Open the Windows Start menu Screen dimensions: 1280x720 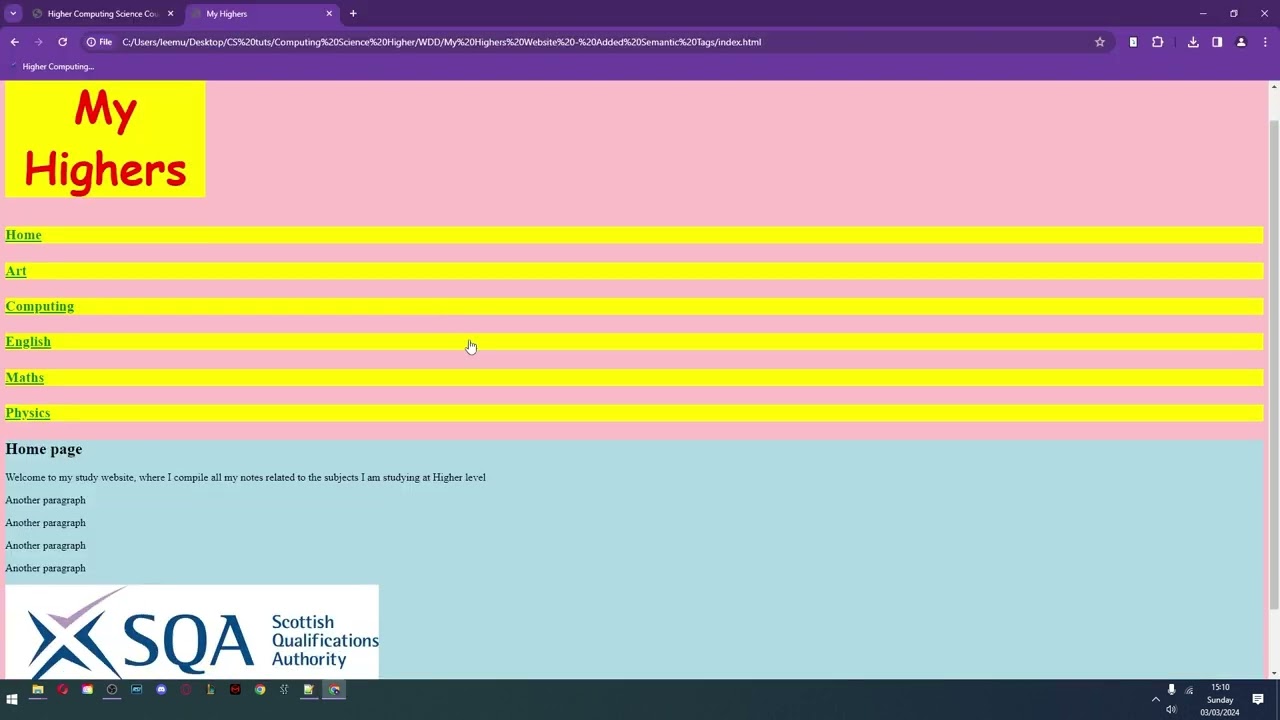point(12,699)
